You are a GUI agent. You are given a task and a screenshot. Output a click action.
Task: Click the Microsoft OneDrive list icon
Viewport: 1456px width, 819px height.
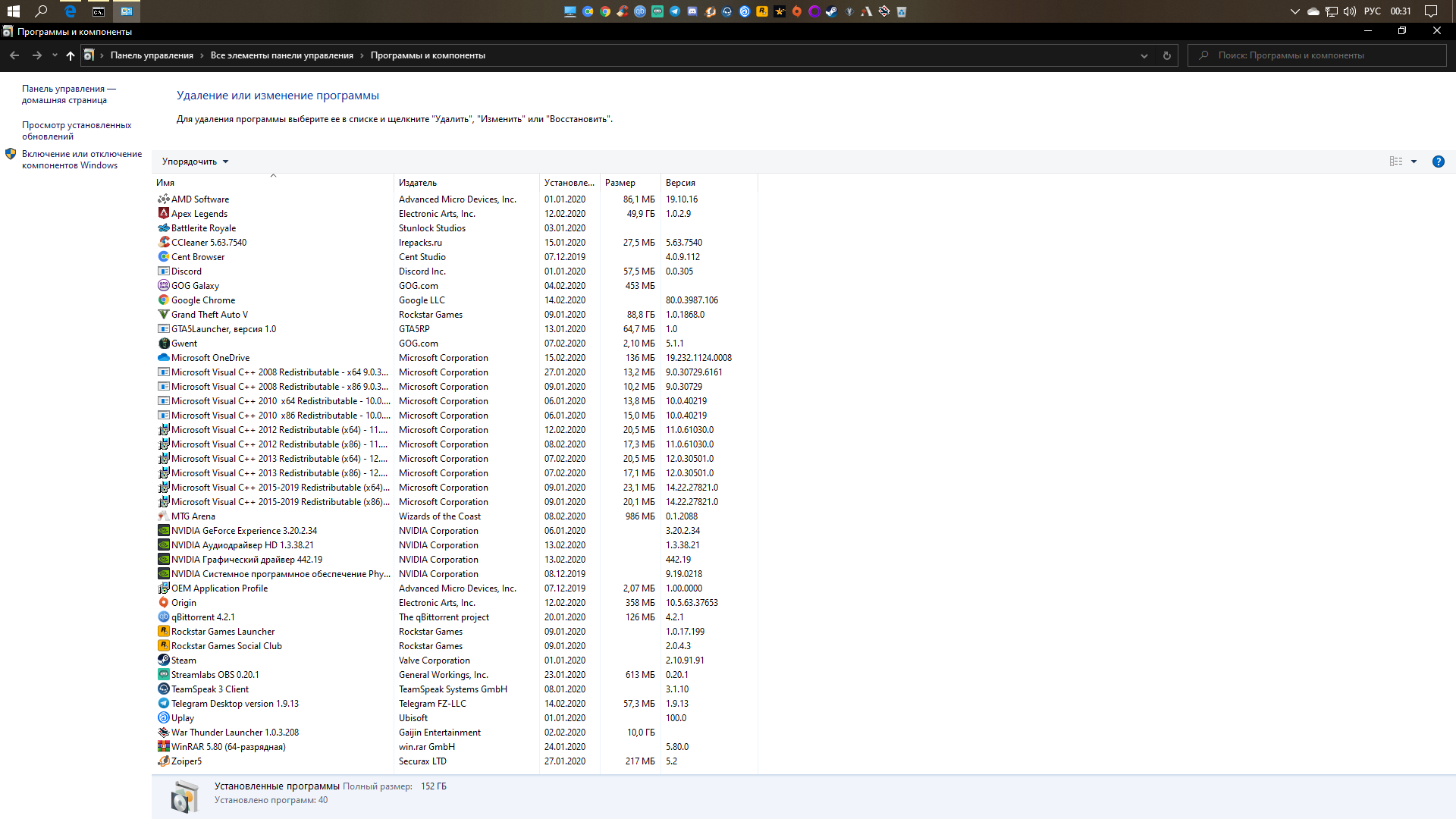(x=163, y=358)
